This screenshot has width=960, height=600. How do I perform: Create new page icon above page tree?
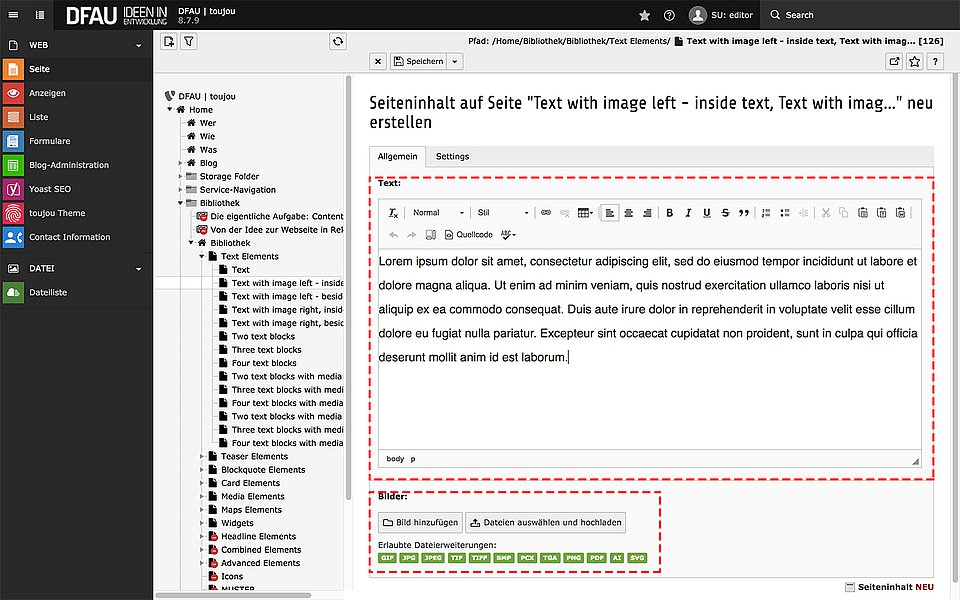169,42
